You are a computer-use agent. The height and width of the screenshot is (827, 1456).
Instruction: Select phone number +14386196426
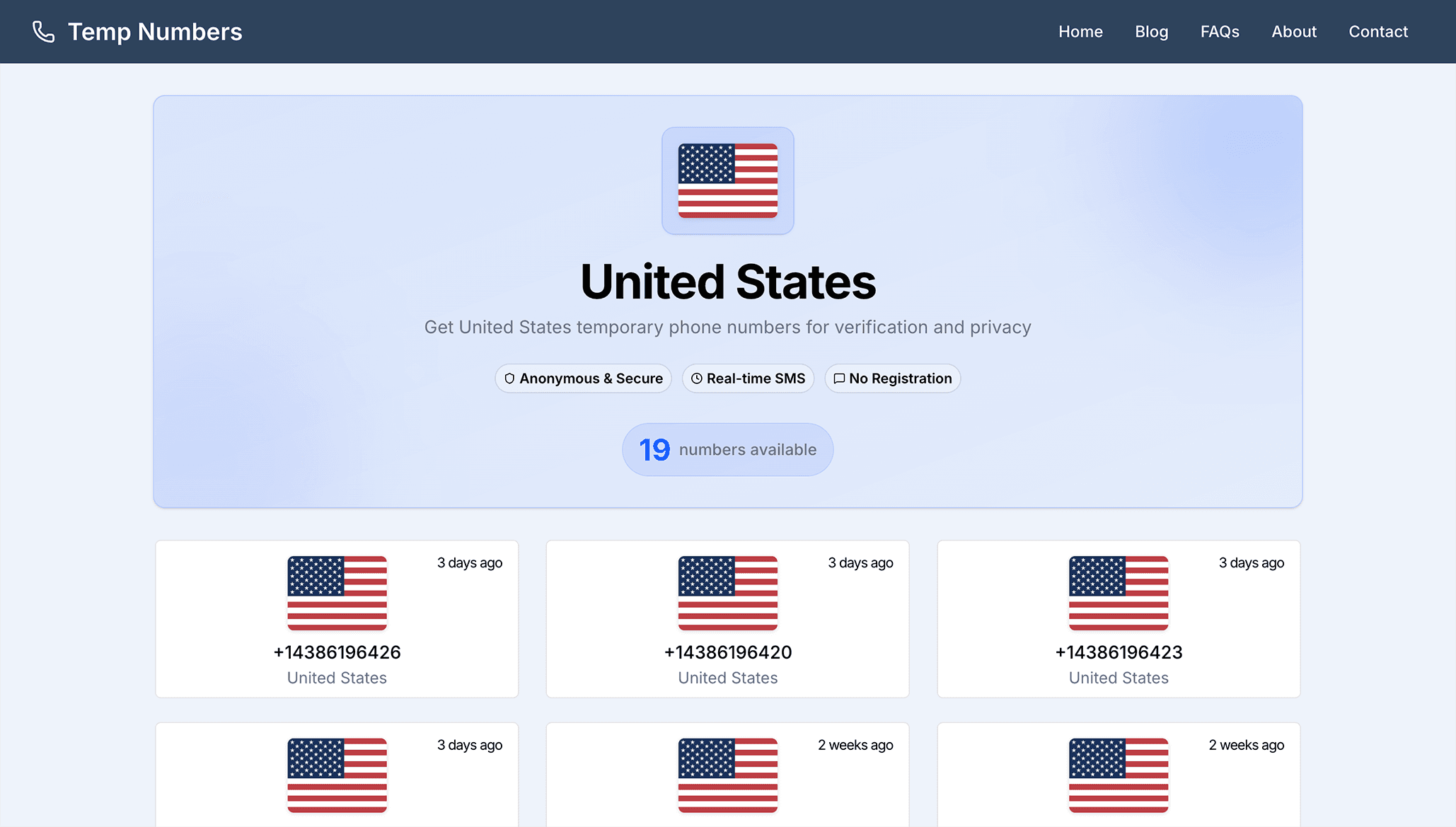(337, 652)
